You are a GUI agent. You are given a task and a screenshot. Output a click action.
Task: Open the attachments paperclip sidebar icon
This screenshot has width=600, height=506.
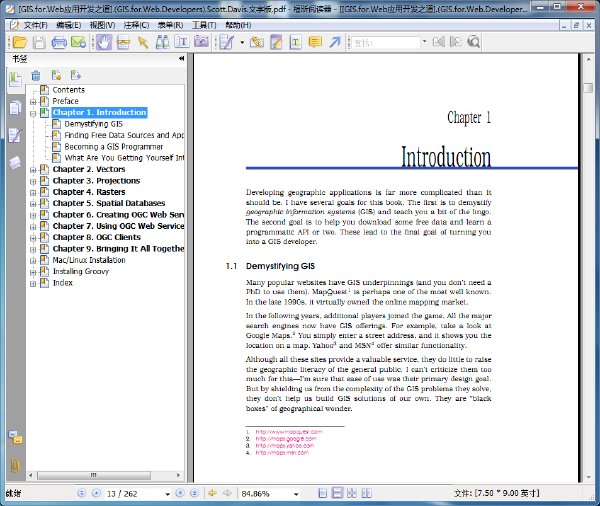[15, 465]
